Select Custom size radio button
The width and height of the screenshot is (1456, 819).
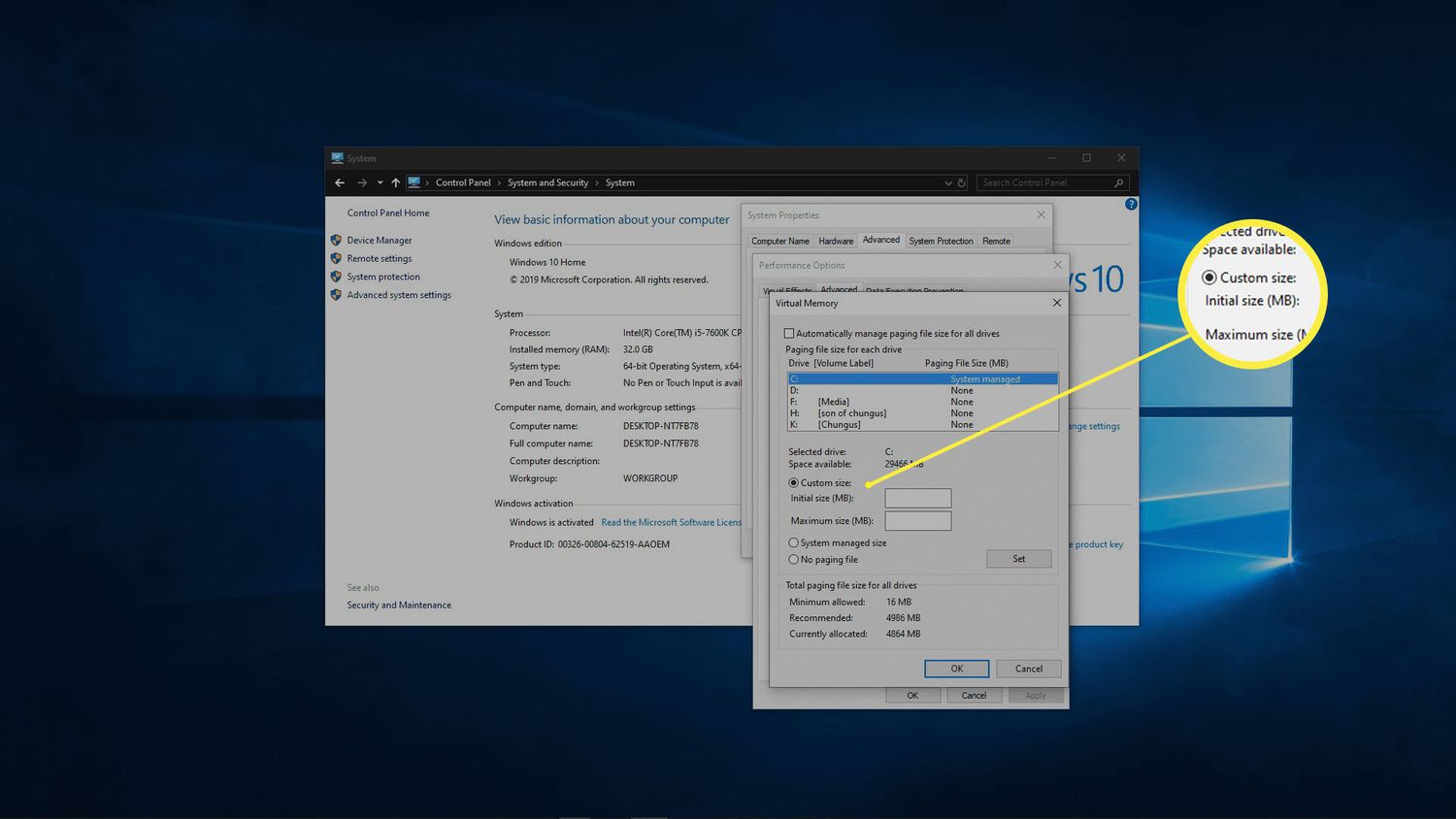tap(794, 482)
